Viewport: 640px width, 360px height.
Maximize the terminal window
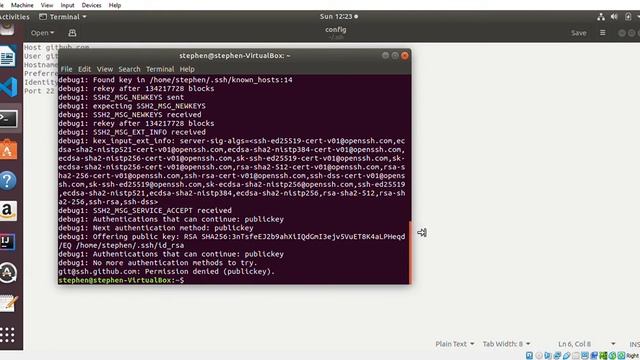point(395,56)
